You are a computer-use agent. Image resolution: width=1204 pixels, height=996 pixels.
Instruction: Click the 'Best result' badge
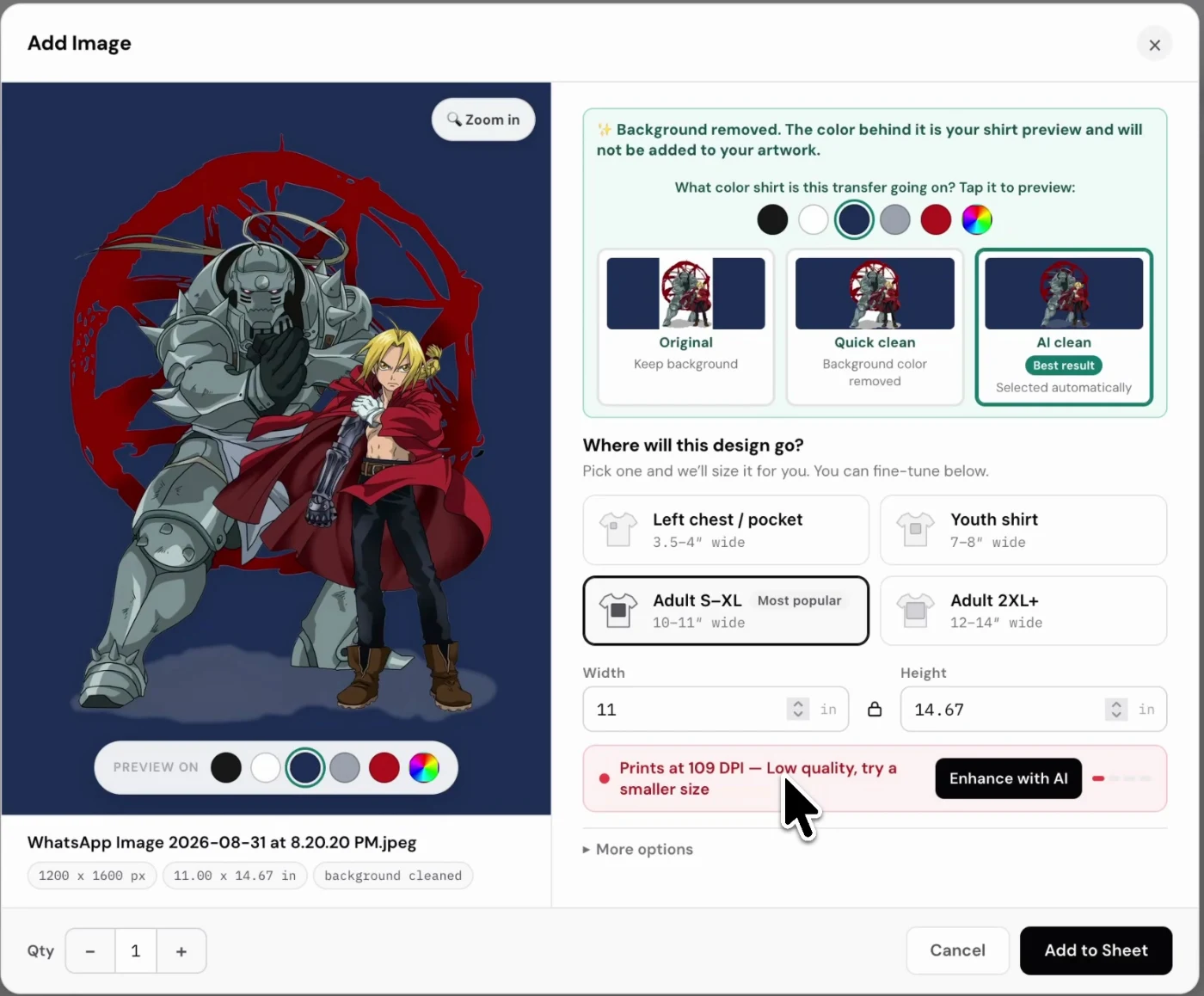(x=1064, y=366)
